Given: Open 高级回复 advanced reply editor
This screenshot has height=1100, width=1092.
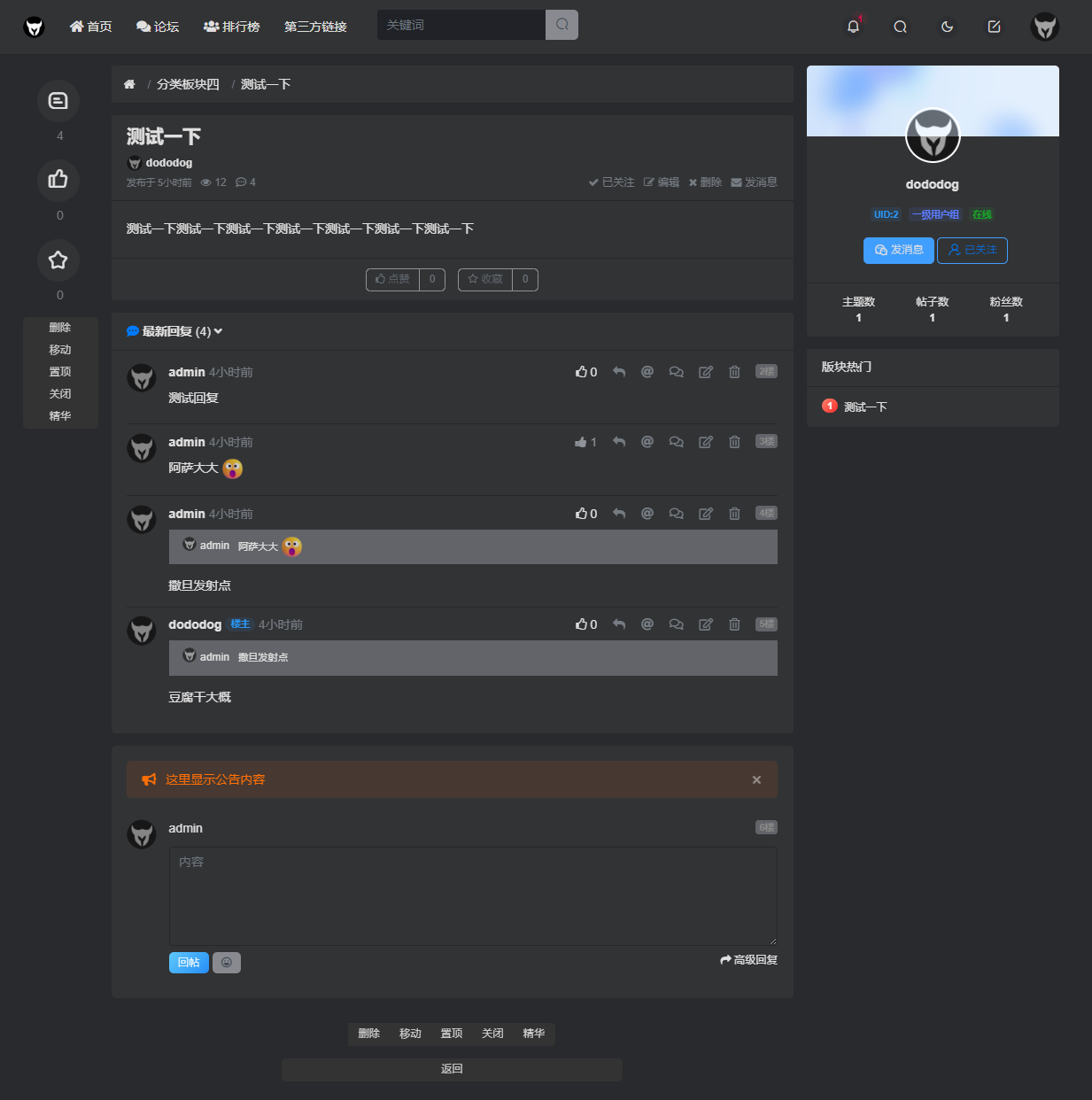Looking at the screenshot, I should click(x=749, y=960).
